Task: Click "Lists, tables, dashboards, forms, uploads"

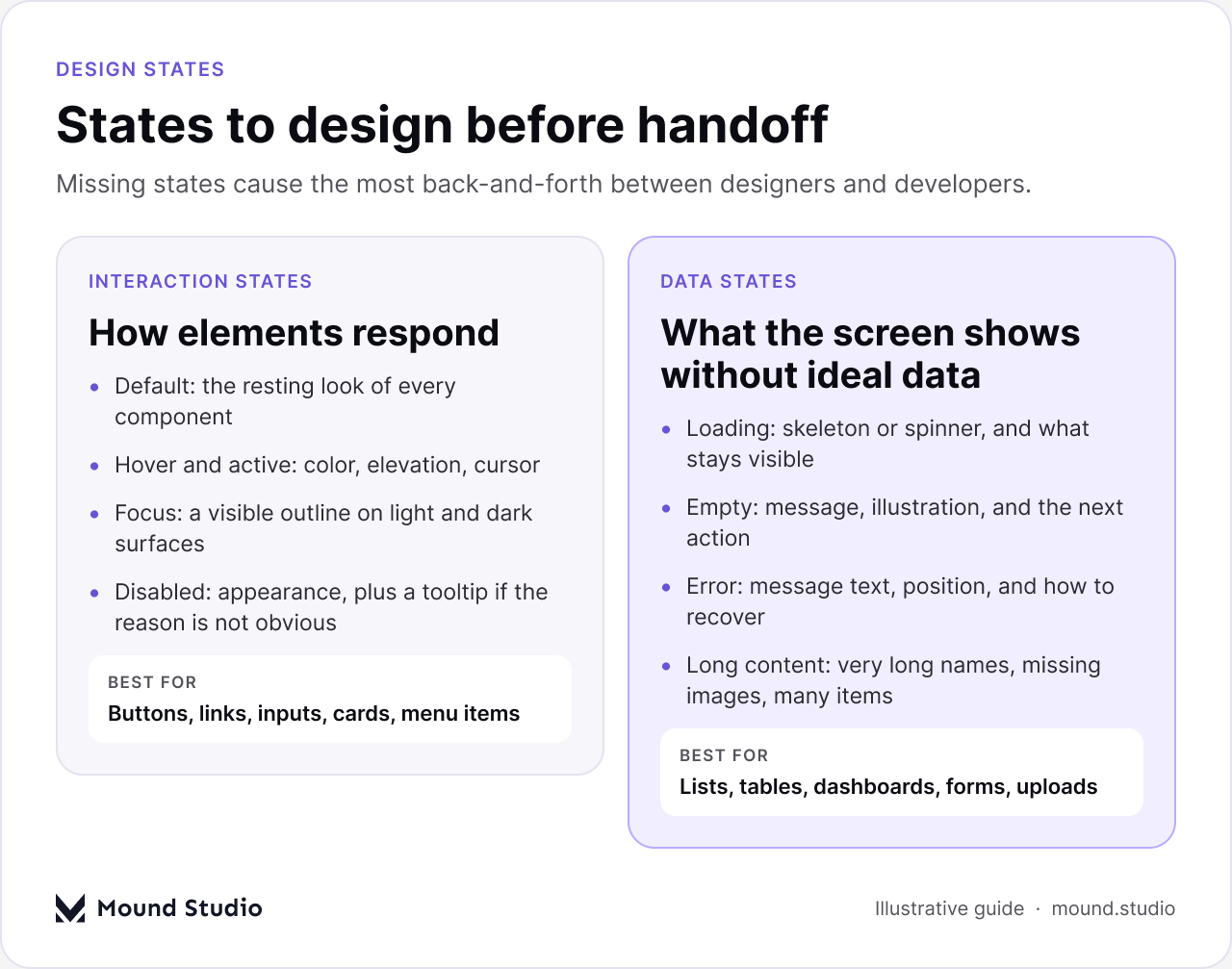Action: tap(888, 786)
